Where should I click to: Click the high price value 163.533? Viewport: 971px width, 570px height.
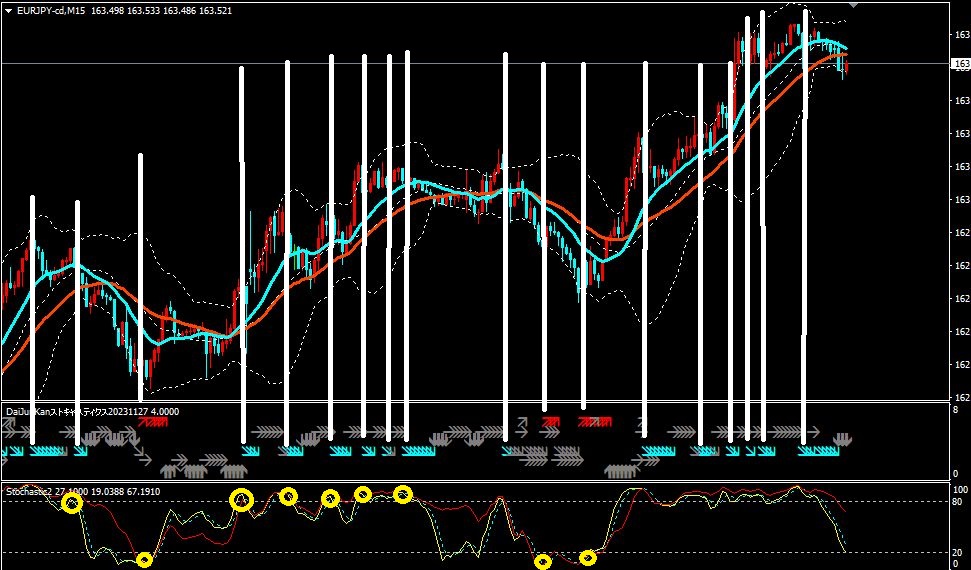[x=143, y=11]
